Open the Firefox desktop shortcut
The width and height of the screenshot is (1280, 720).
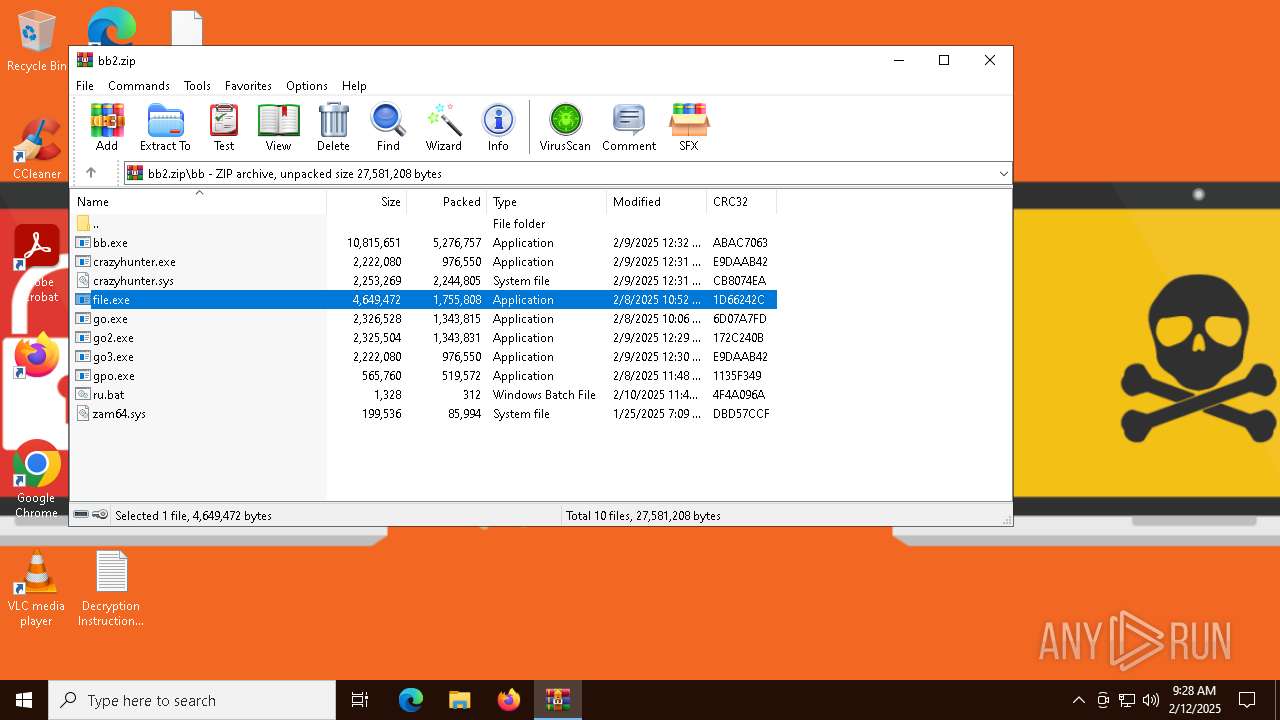point(37,357)
